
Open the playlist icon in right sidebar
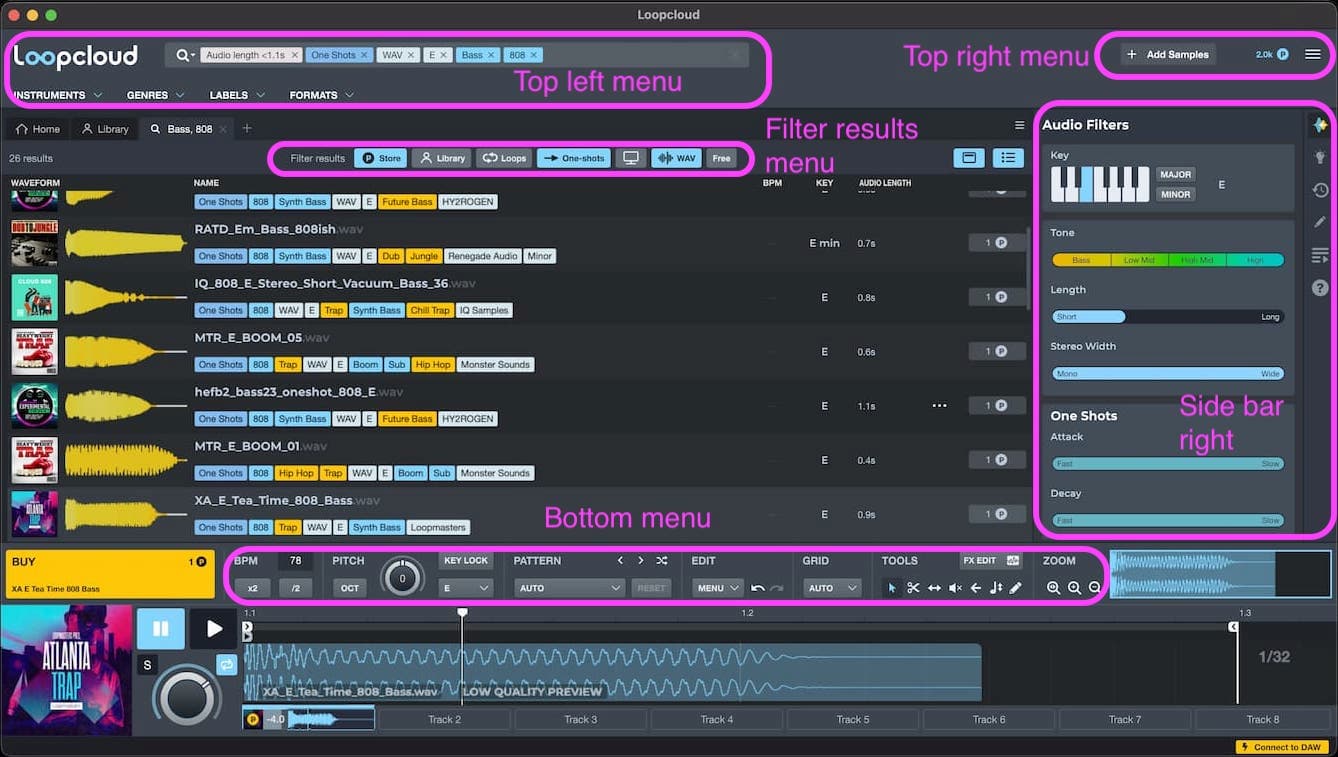[x=1320, y=255]
